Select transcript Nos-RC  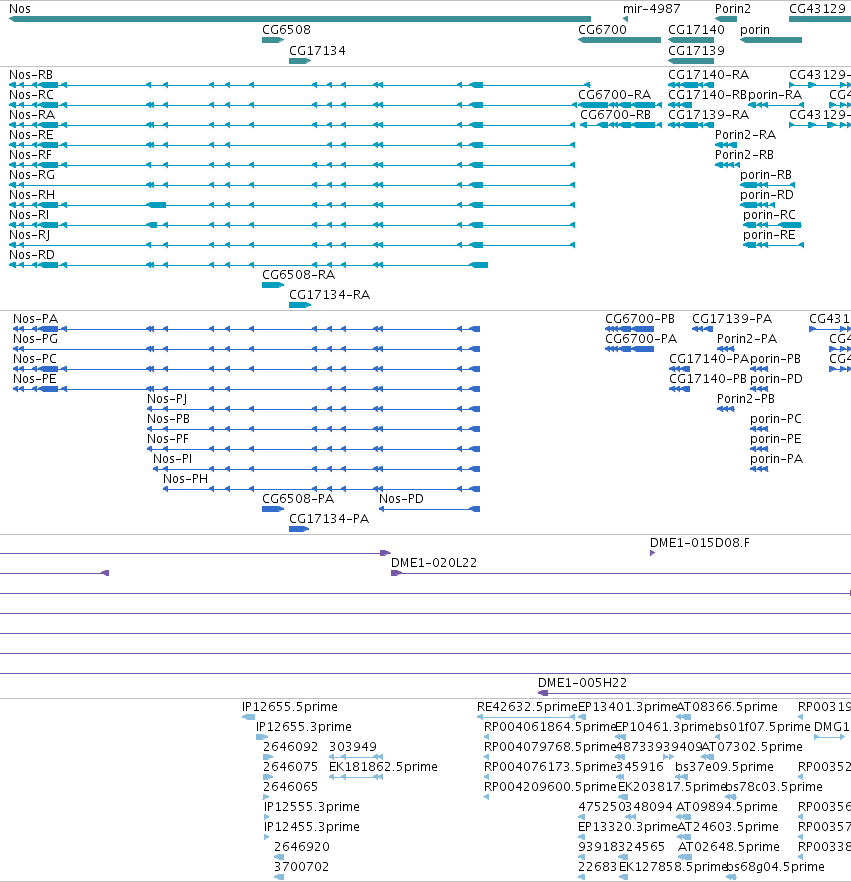coord(292,105)
